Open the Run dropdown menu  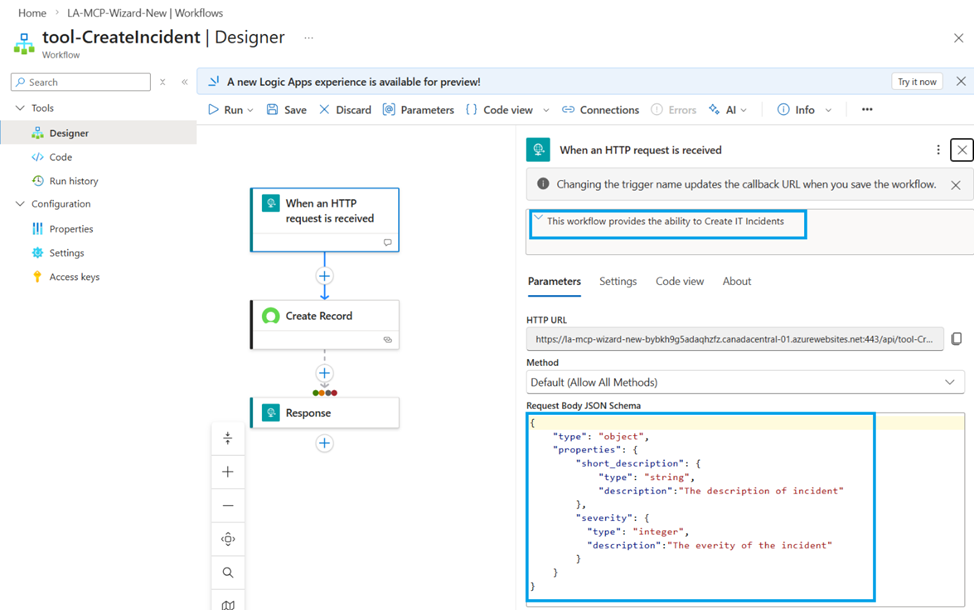(250, 110)
